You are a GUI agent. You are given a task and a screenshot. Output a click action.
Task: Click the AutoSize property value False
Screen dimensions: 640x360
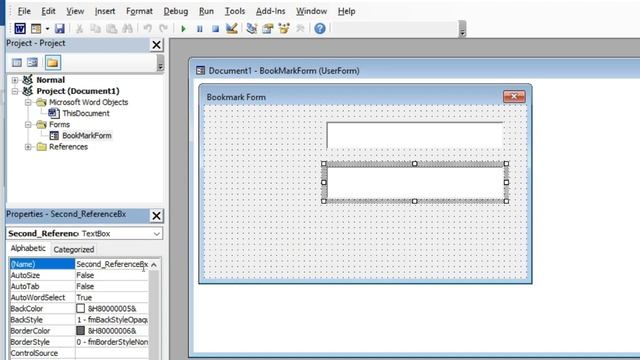[x=112, y=276]
